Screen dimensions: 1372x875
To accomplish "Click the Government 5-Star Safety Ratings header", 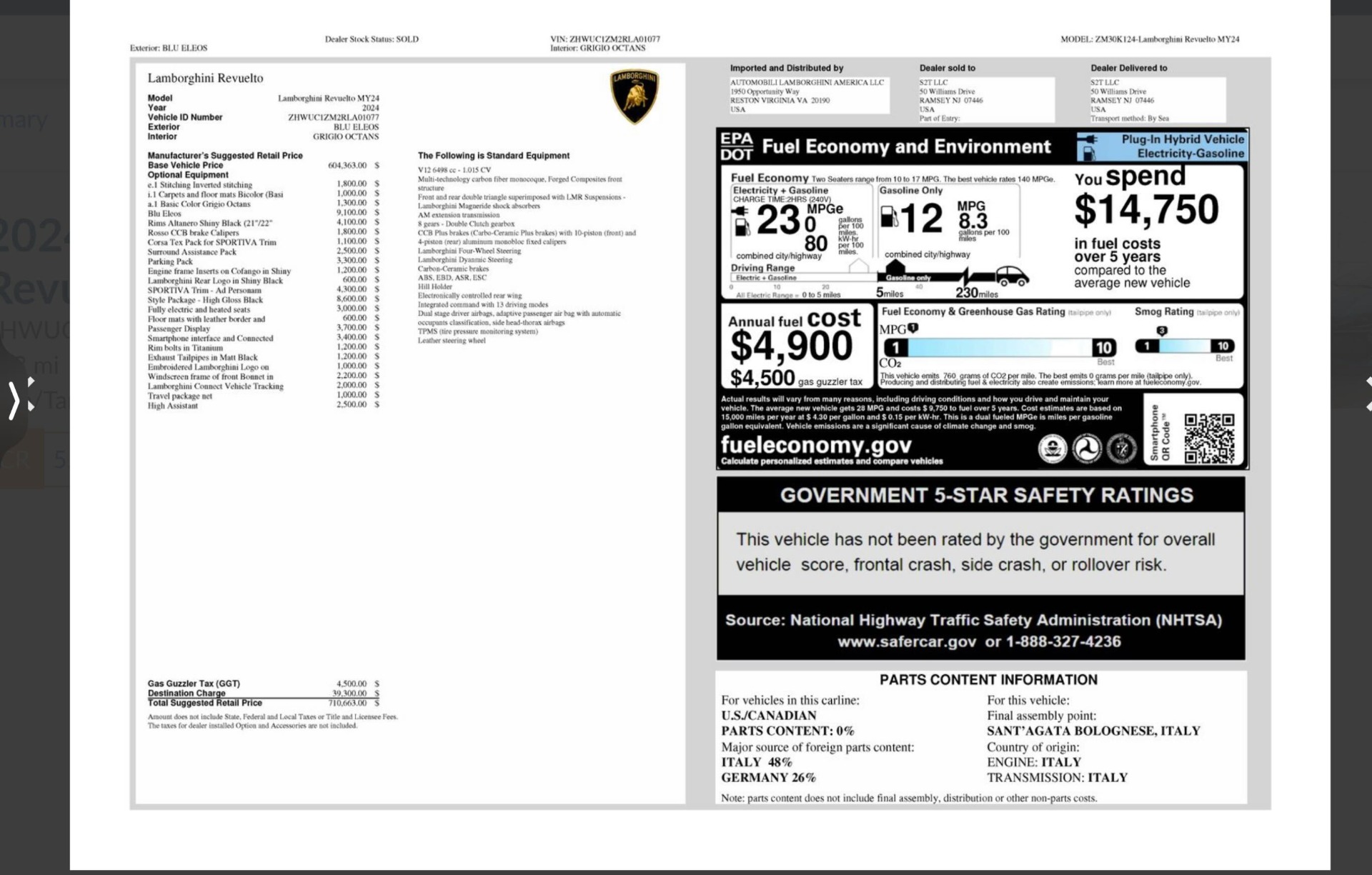I will tap(986, 495).
